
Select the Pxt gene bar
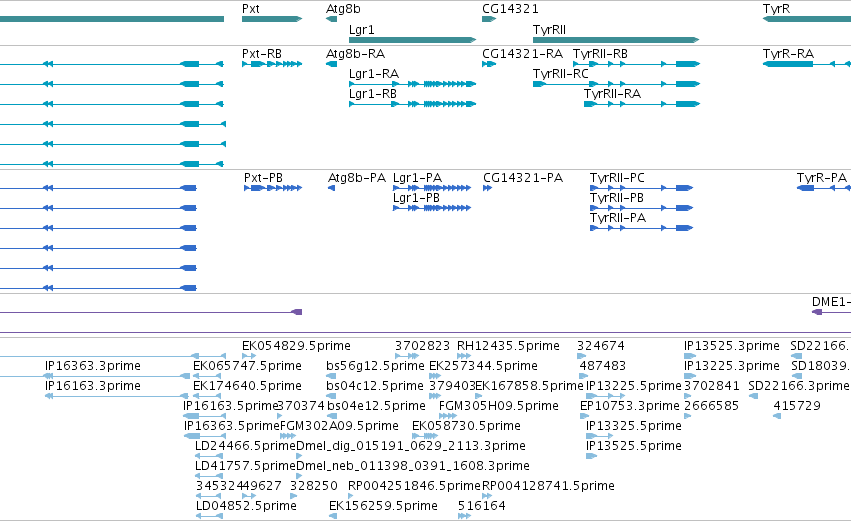[x=272, y=19]
